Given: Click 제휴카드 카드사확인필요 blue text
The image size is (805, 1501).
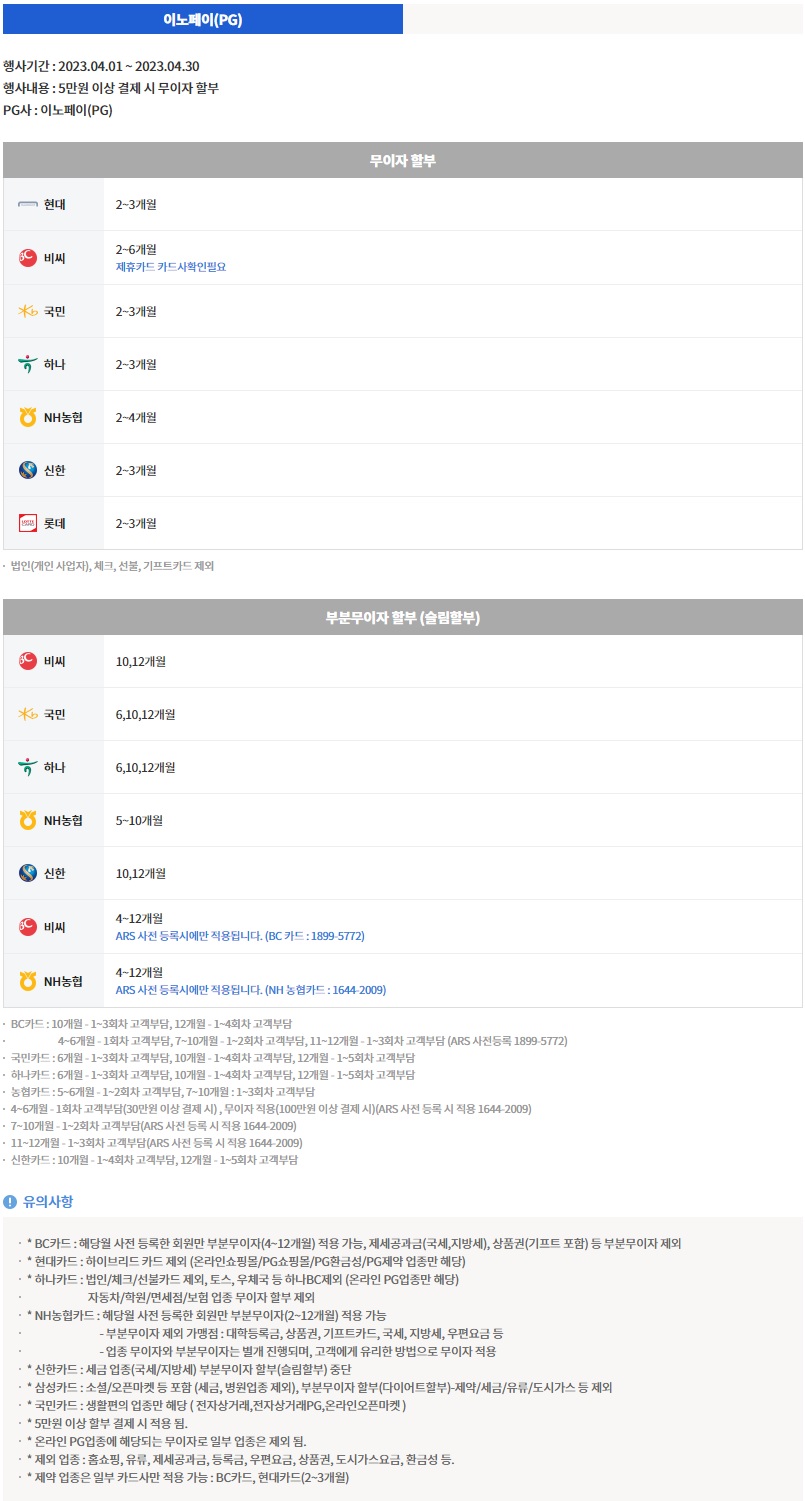Looking at the screenshot, I should (171, 267).
